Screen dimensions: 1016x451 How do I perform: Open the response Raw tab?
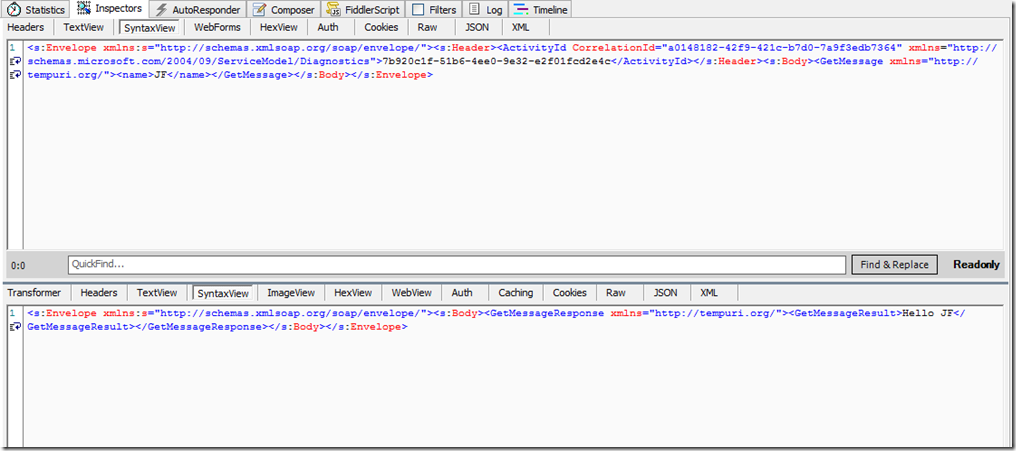(x=616, y=293)
